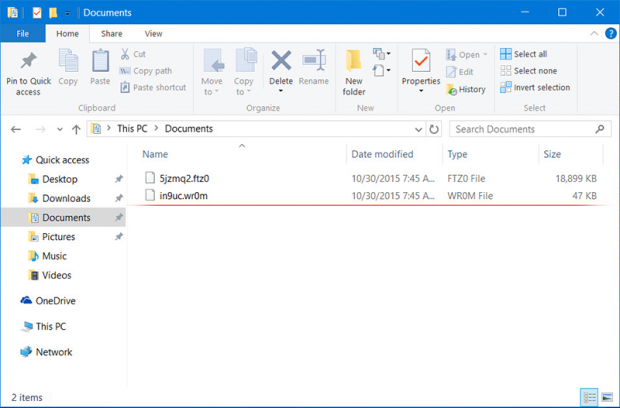Expand the Delete dropdown arrow
This screenshot has width=620, height=408.
point(281,91)
